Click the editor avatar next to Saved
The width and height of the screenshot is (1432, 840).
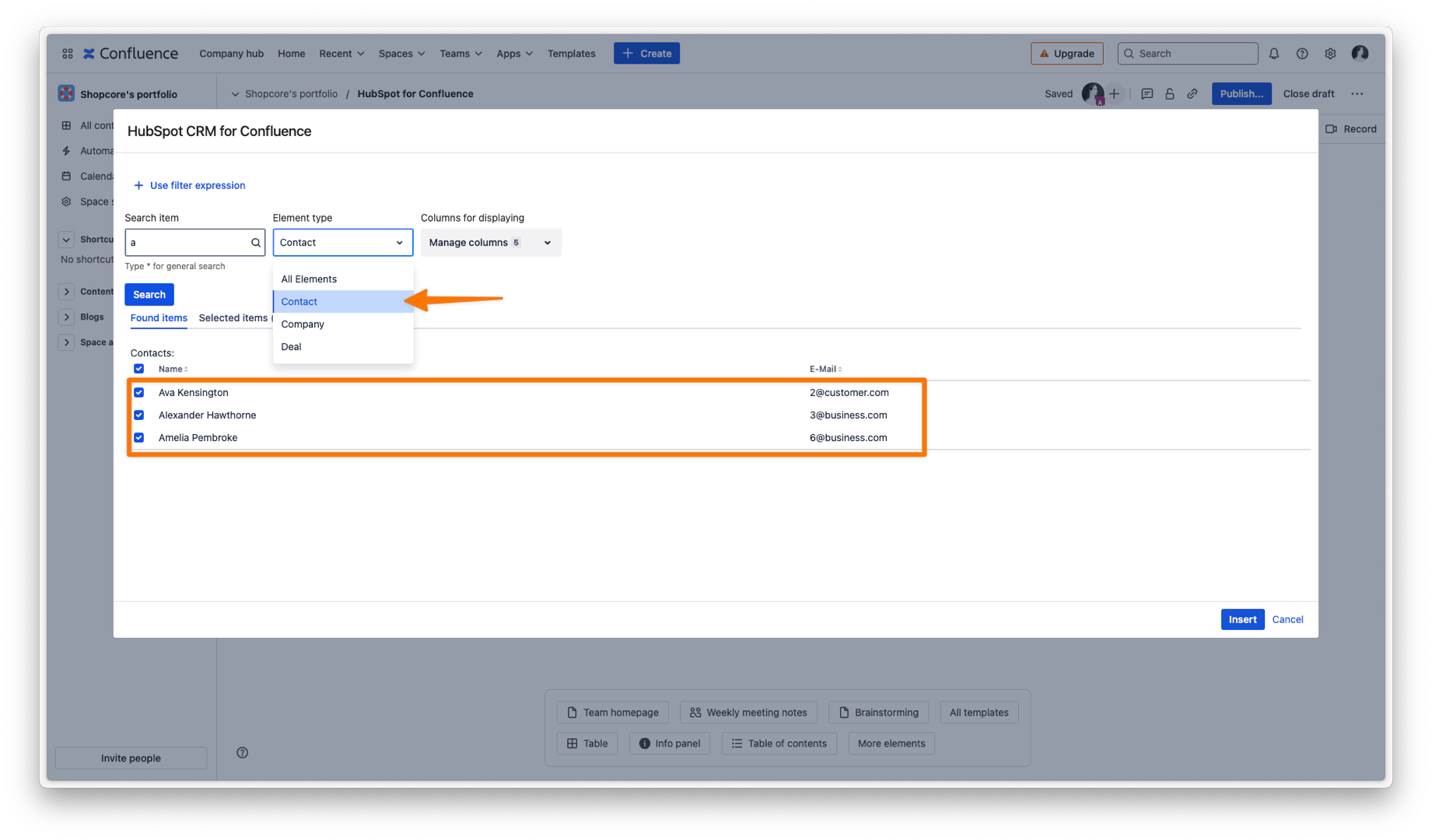[x=1092, y=93]
